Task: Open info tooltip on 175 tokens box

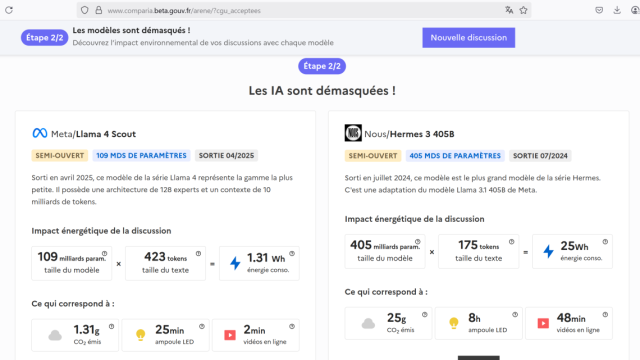Action: pos(511,242)
